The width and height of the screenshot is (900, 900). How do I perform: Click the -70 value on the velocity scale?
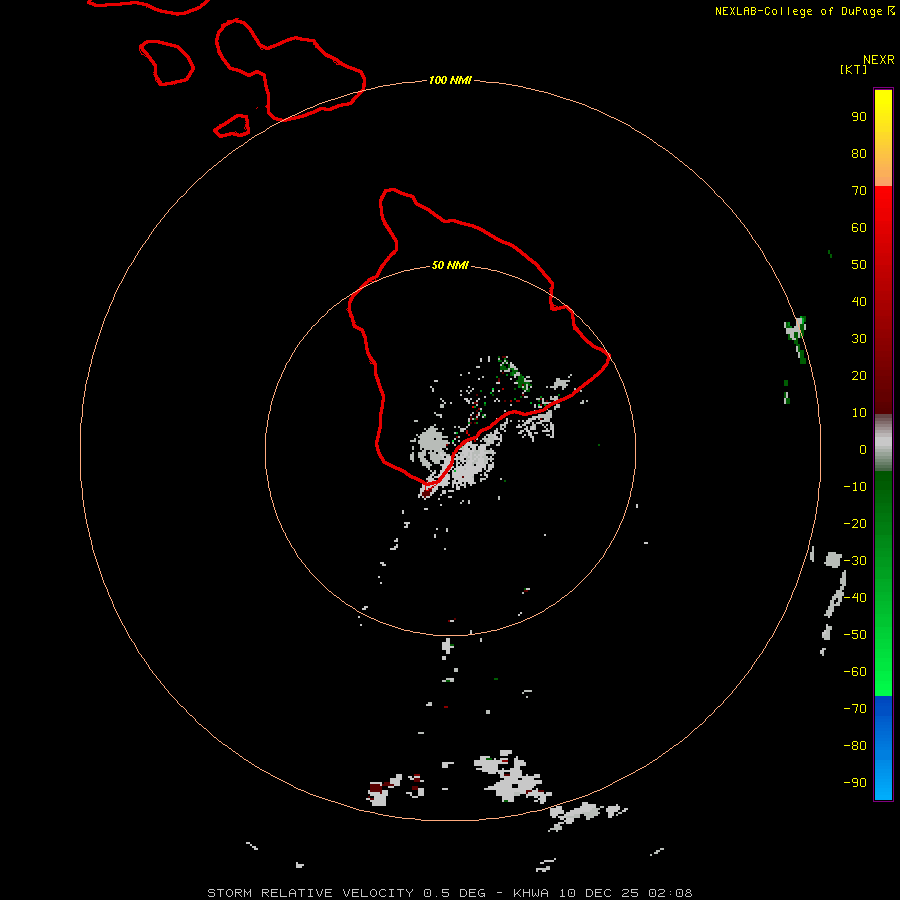[855, 709]
